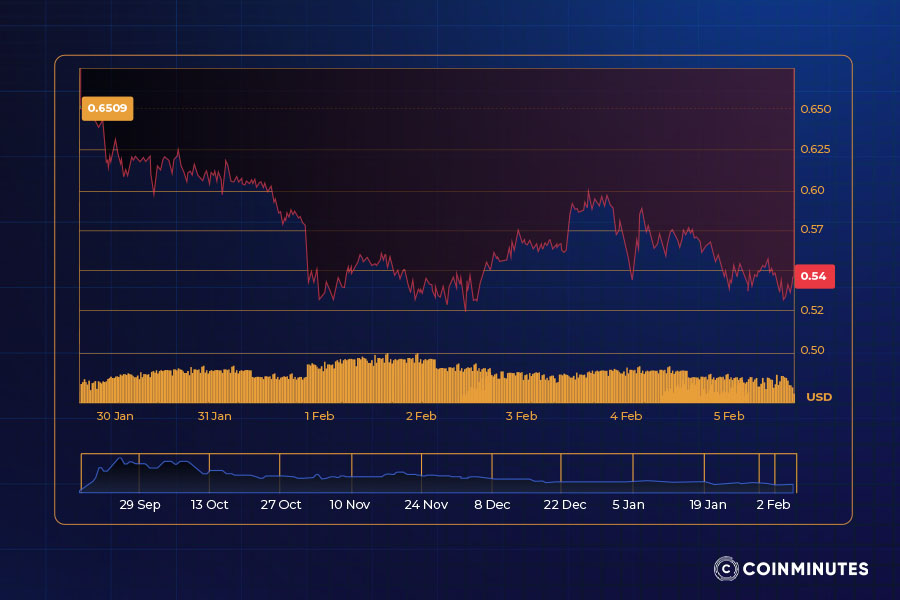The width and height of the screenshot is (900, 600).
Task: Click the red 0.54 current price label
Action: tap(813, 276)
